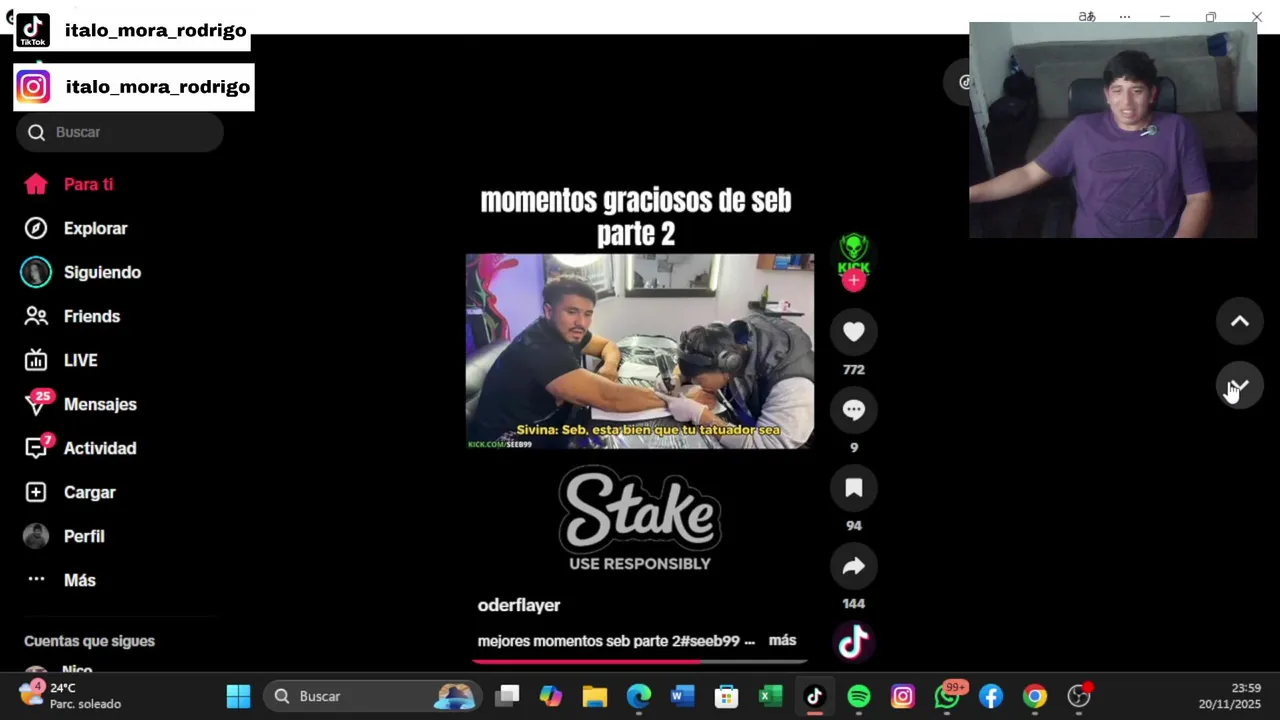Open the Para ti home feed

pos(69,184)
